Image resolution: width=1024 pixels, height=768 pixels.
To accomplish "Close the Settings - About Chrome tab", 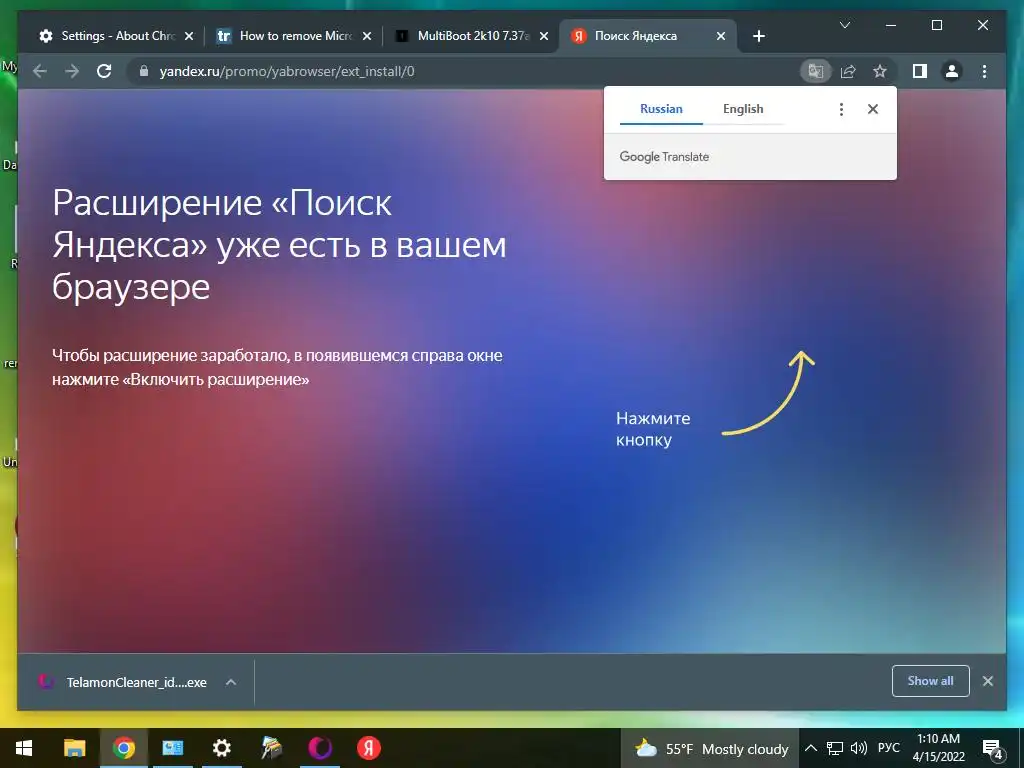I will (x=189, y=36).
